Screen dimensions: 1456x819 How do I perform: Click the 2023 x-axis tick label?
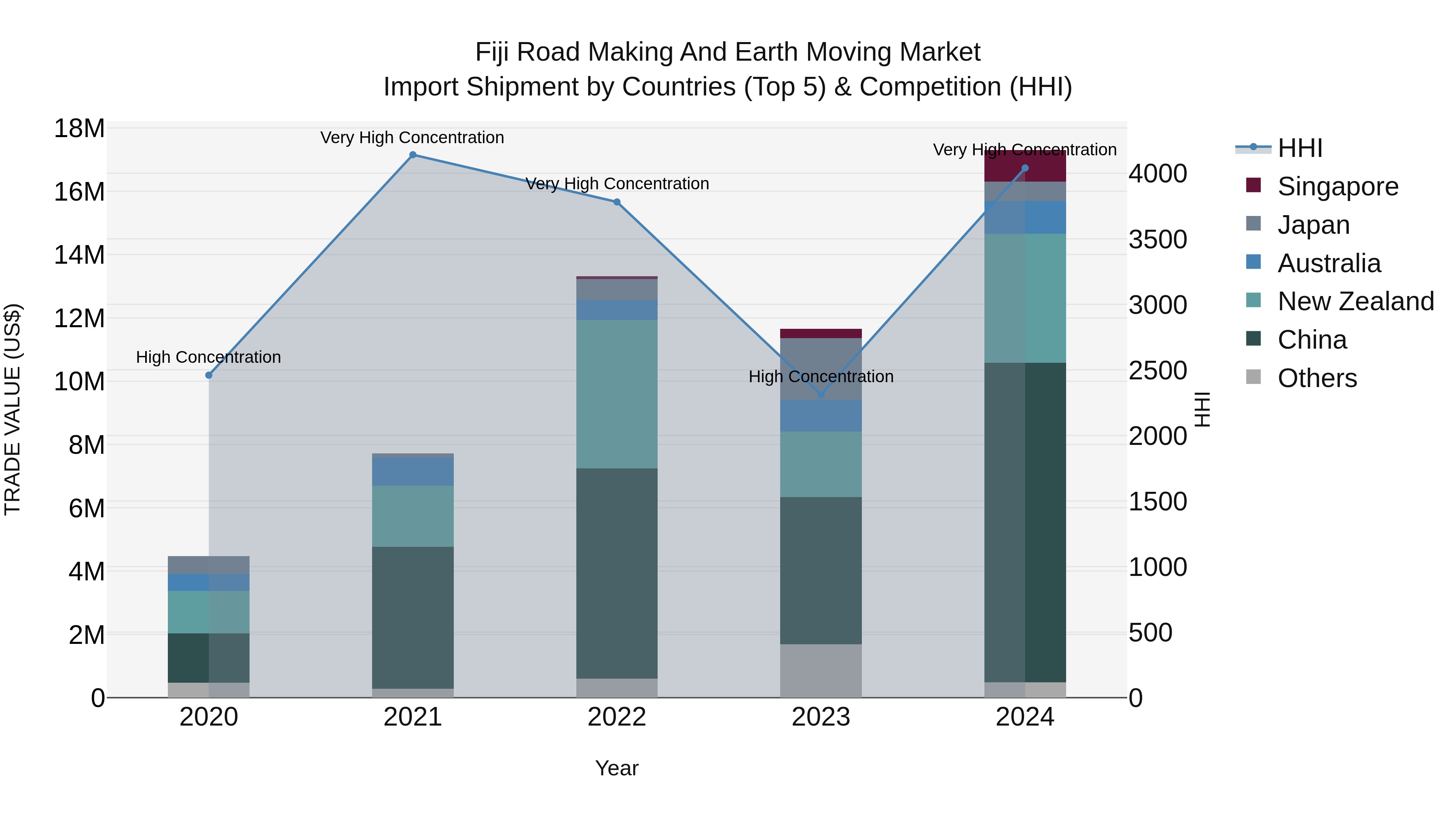(821, 717)
